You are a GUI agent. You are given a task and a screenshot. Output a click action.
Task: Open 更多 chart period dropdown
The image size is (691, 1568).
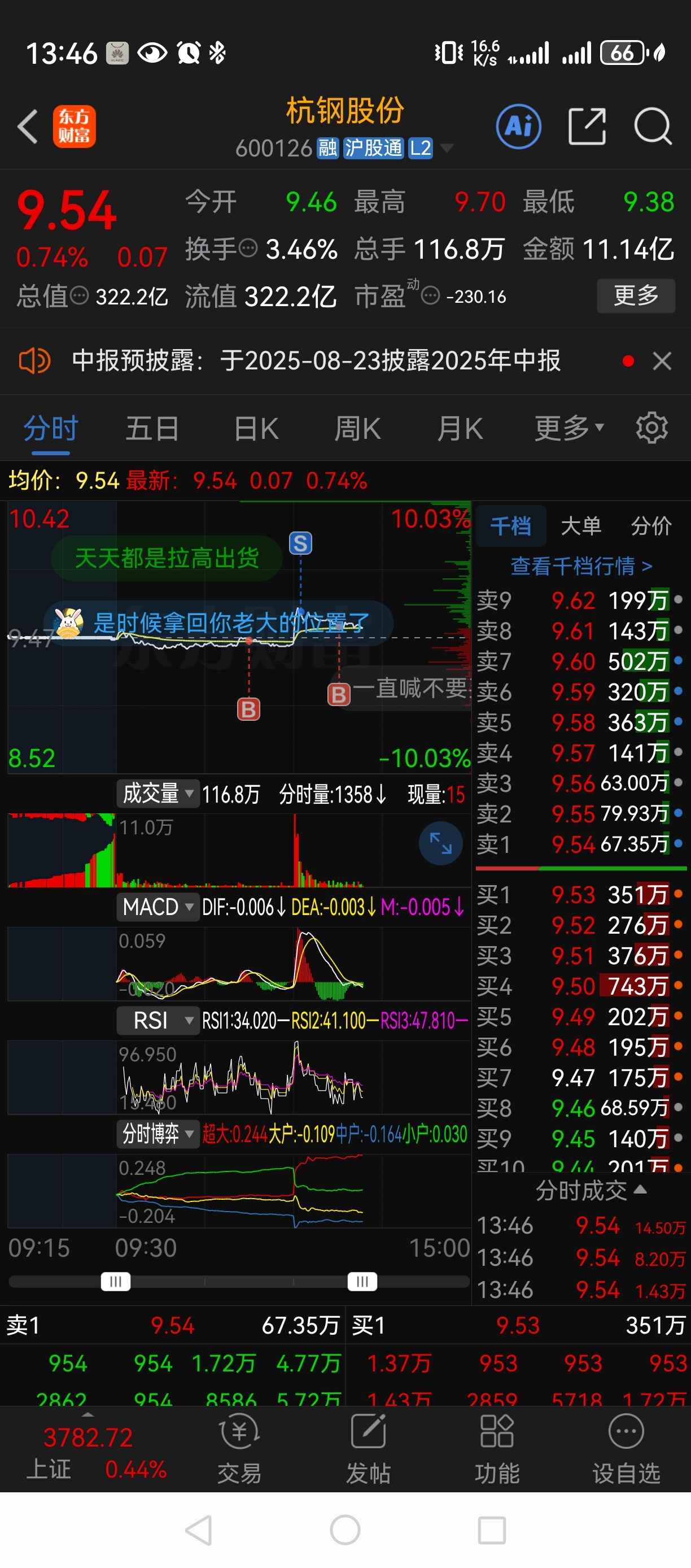pos(570,428)
